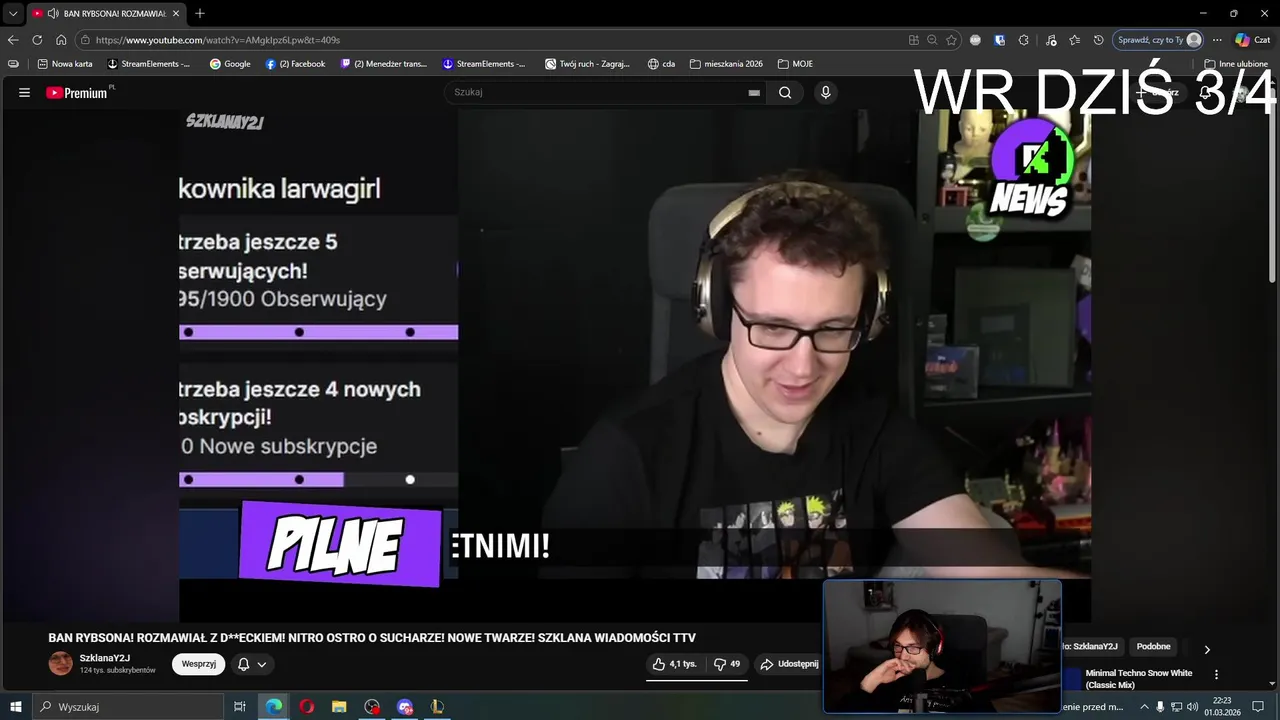Open the Favorites list star icon
1280x720 pixels.
[x=1074, y=40]
